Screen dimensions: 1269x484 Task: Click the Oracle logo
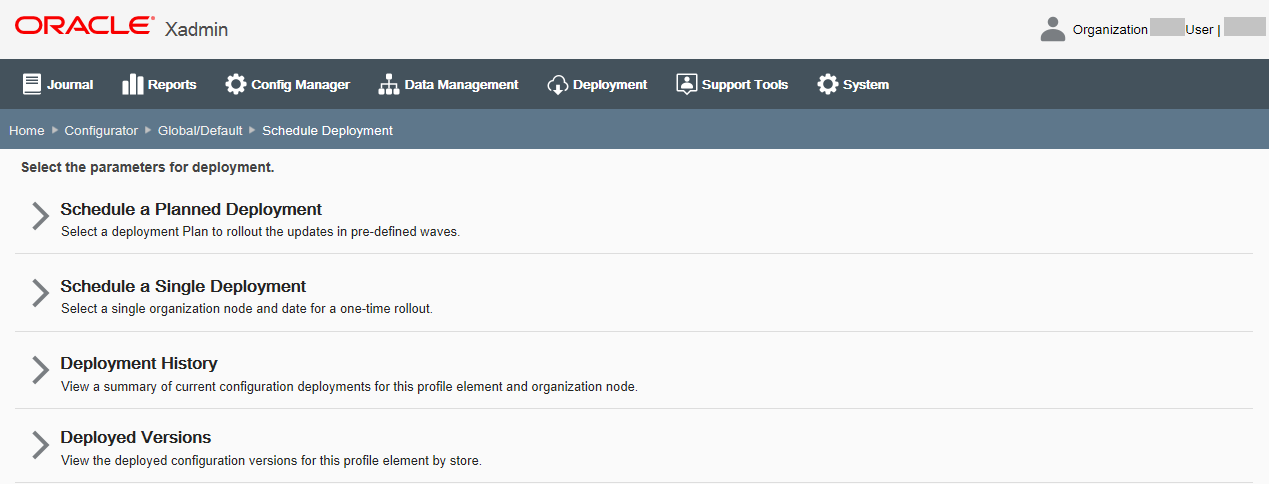(85, 26)
